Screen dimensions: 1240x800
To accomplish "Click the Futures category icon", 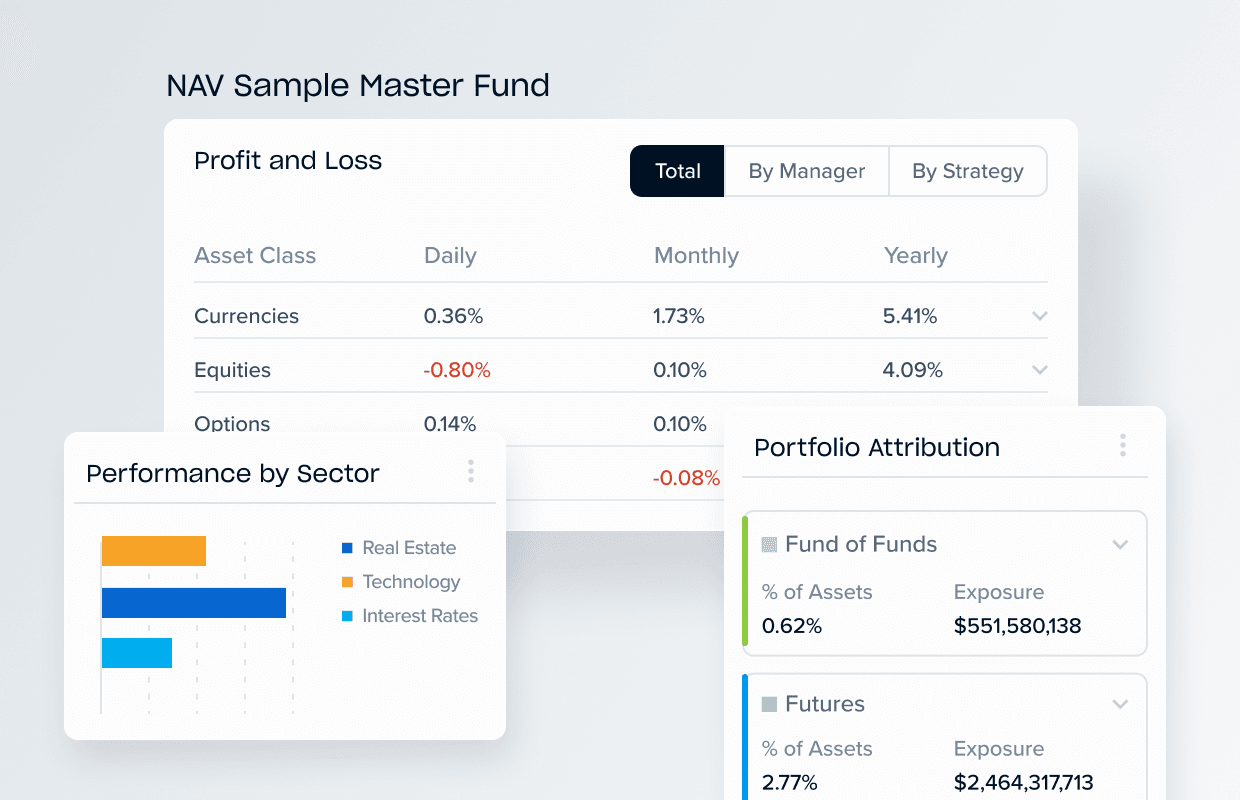I will click(x=771, y=703).
